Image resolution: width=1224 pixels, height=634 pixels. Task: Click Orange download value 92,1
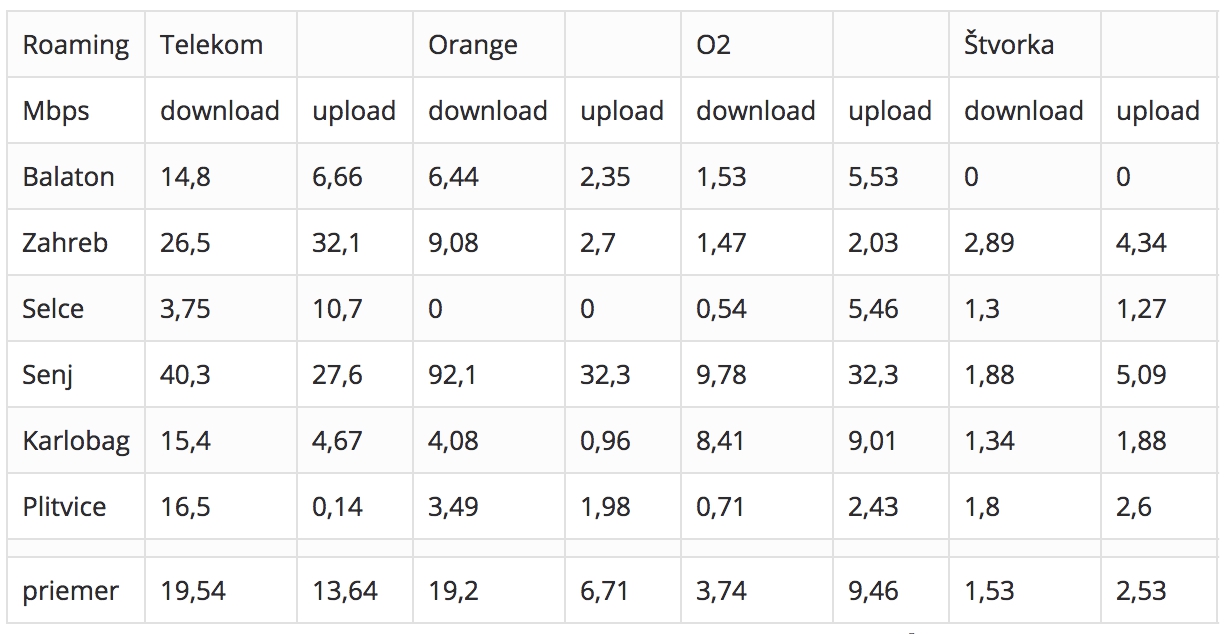point(454,375)
